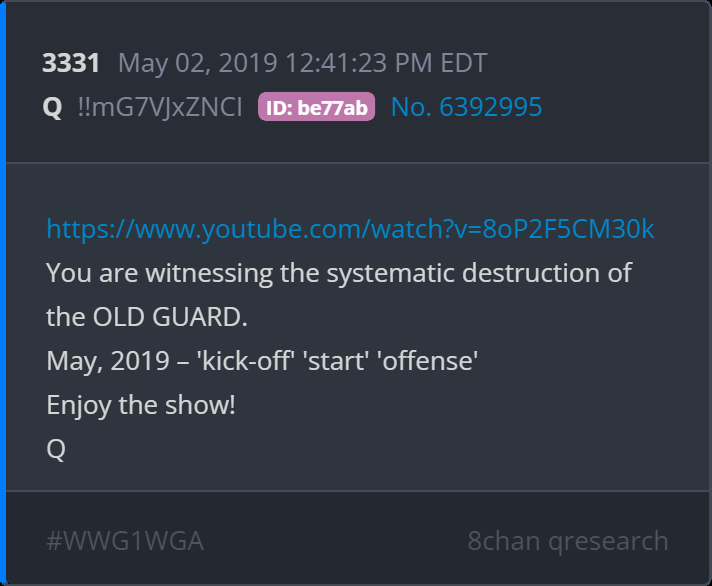712x586 pixels.
Task: Click the quoted word 'offense'
Action: pyautogui.click(x=427, y=361)
